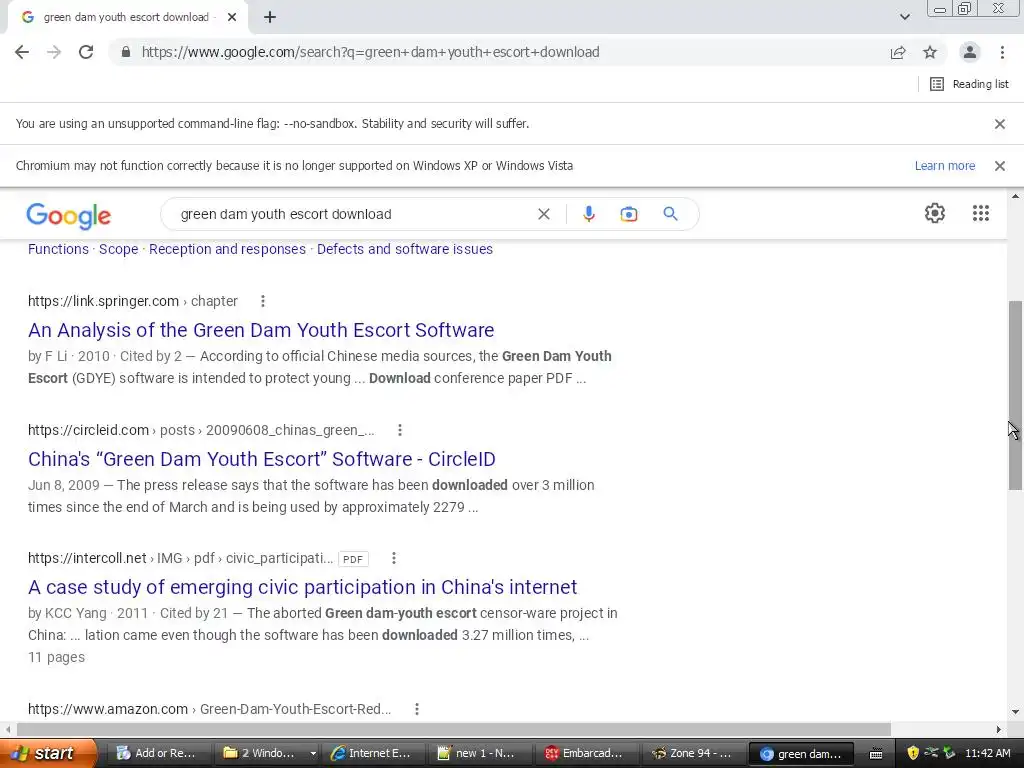
Task: Click the security shield tray icon
Action: [913, 753]
